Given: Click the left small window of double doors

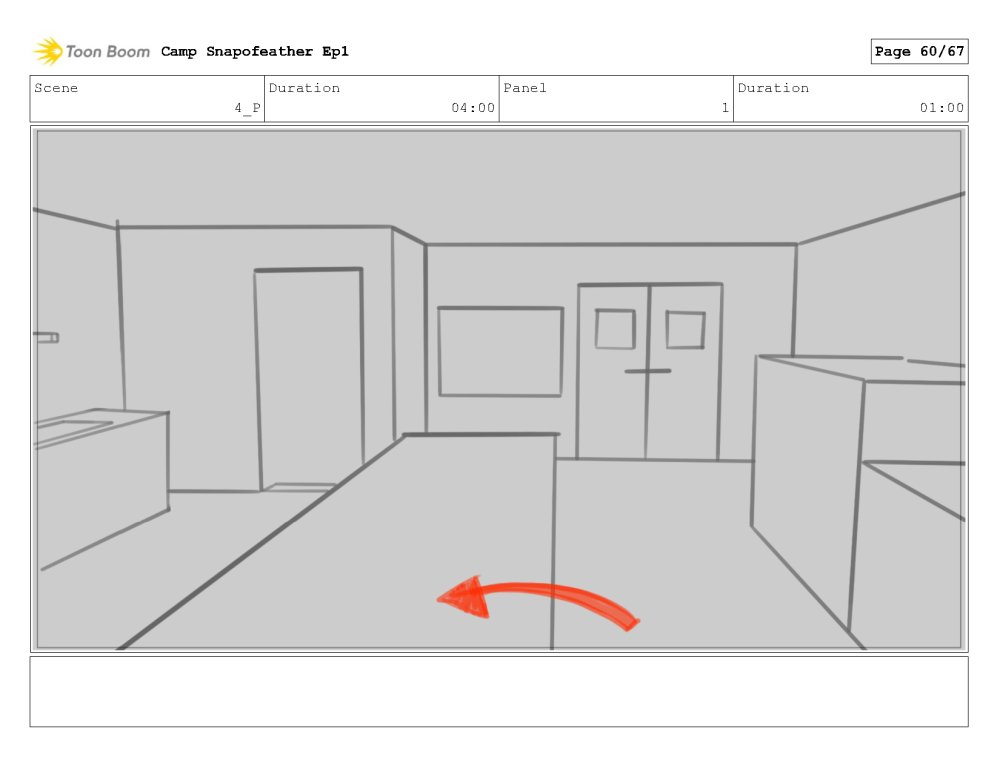Looking at the screenshot, I should (x=615, y=329).
